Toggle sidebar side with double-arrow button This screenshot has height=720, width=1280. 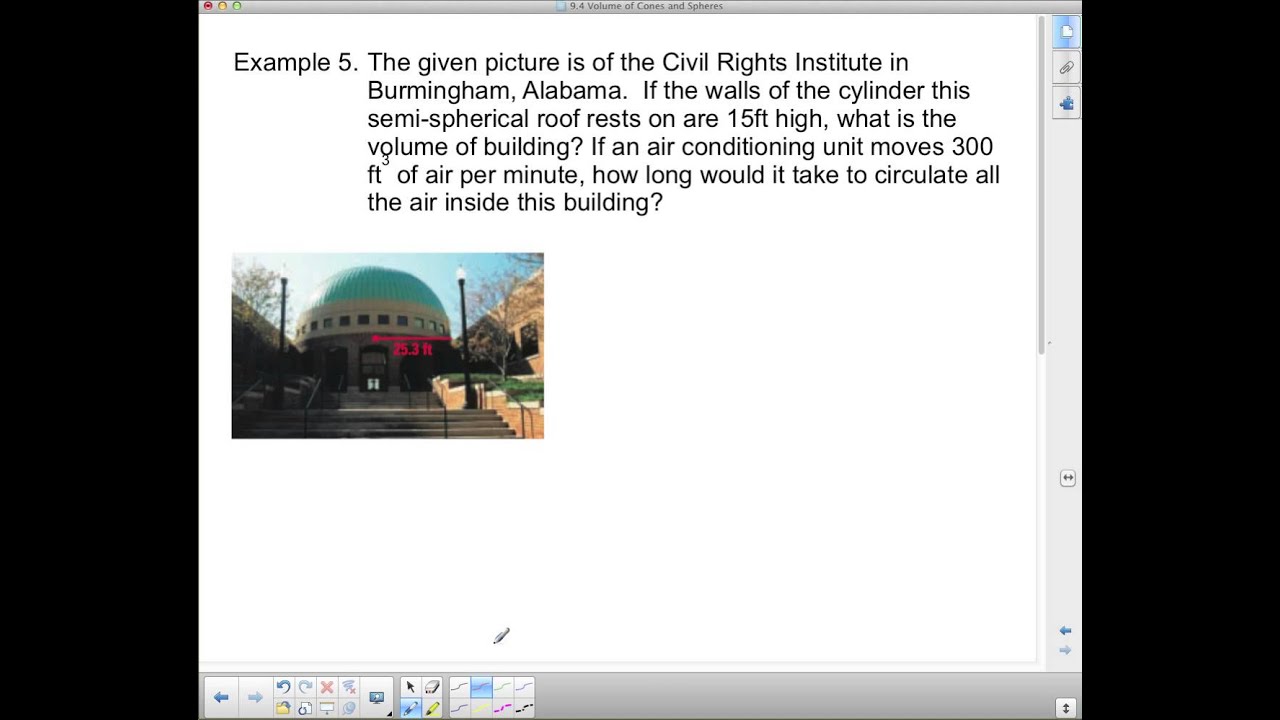click(1067, 478)
